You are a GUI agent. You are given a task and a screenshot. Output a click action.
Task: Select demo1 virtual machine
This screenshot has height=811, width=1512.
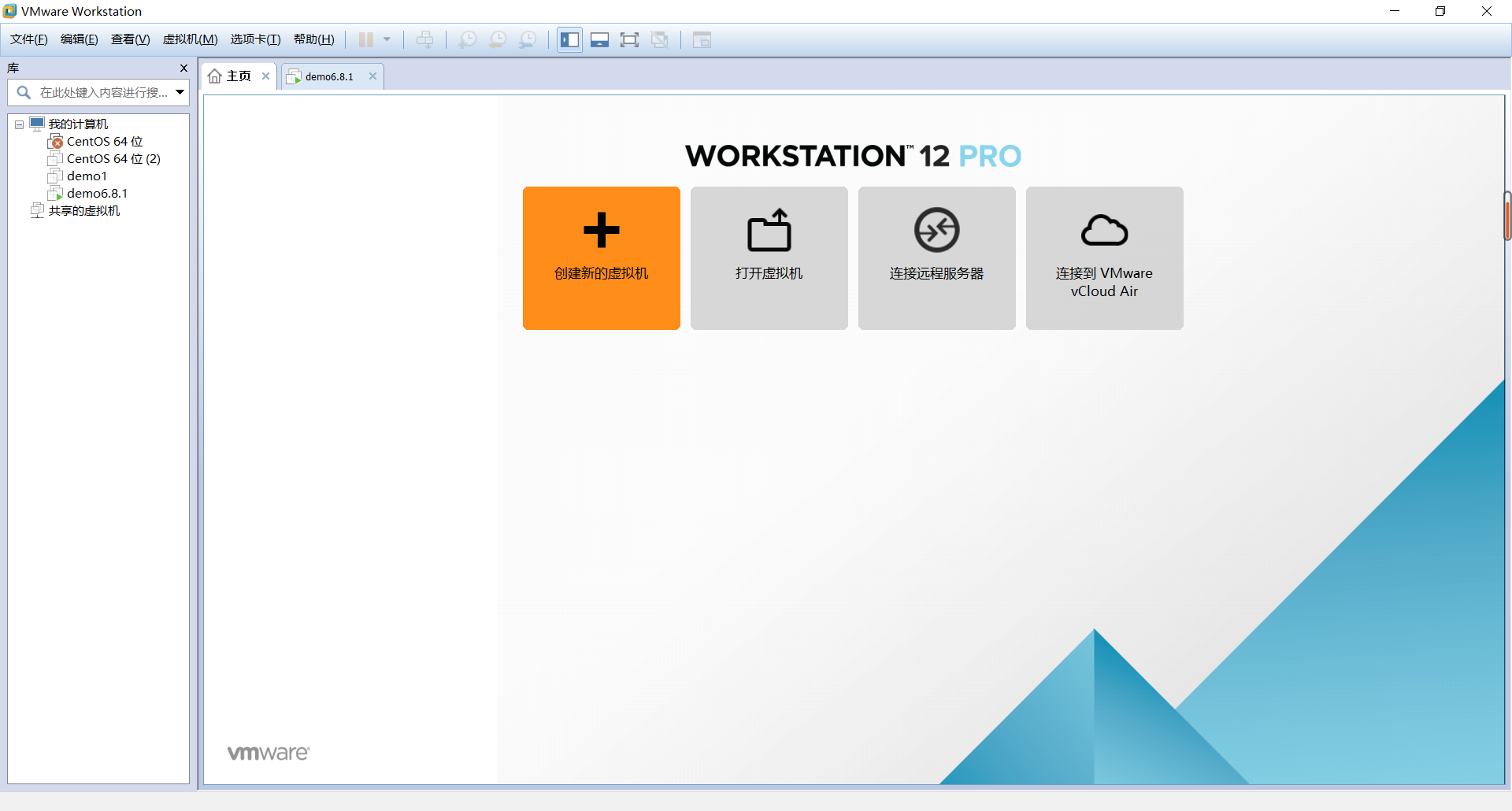pyautogui.click(x=87, y=176)
